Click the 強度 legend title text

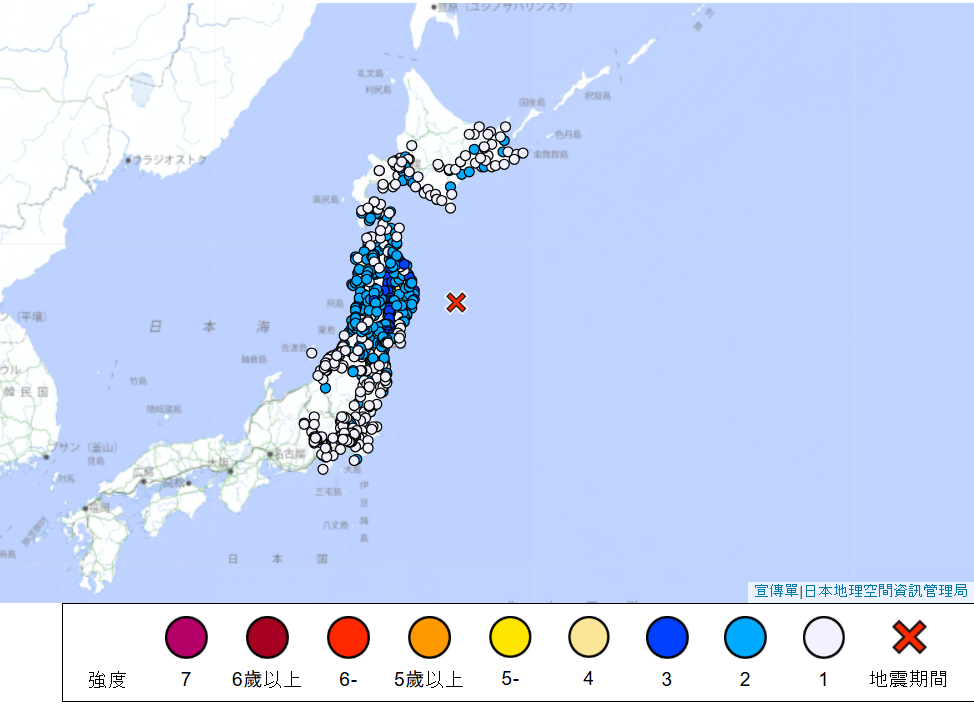(x=107, y=681)
